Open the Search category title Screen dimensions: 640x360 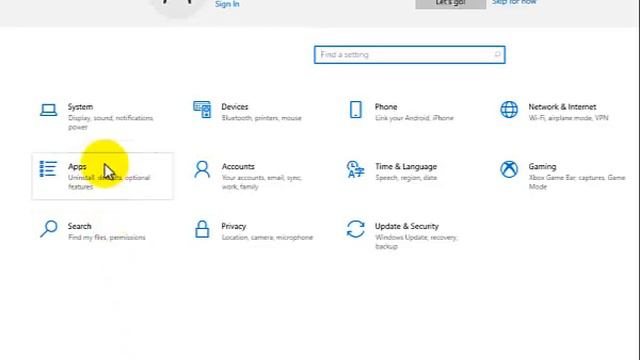pyautogui.click(x=80, y=226)
